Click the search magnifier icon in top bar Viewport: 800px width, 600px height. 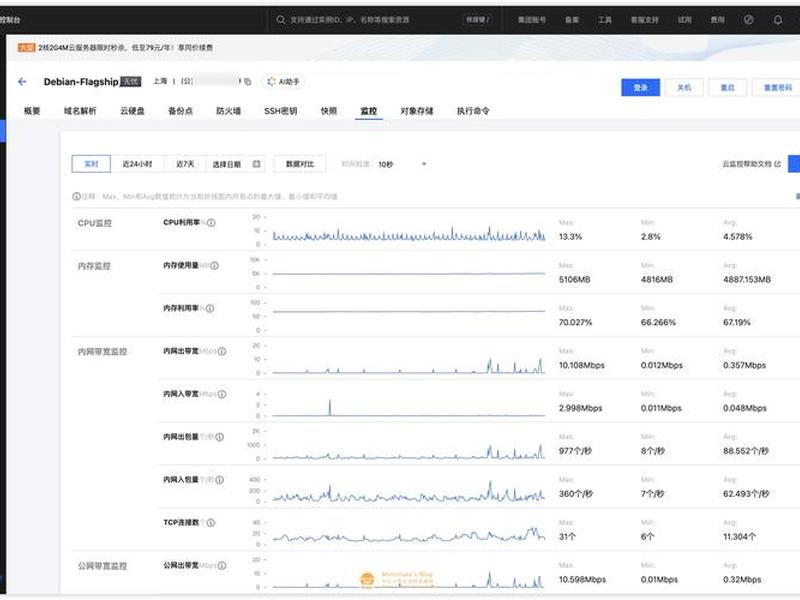tap(281, 20)
